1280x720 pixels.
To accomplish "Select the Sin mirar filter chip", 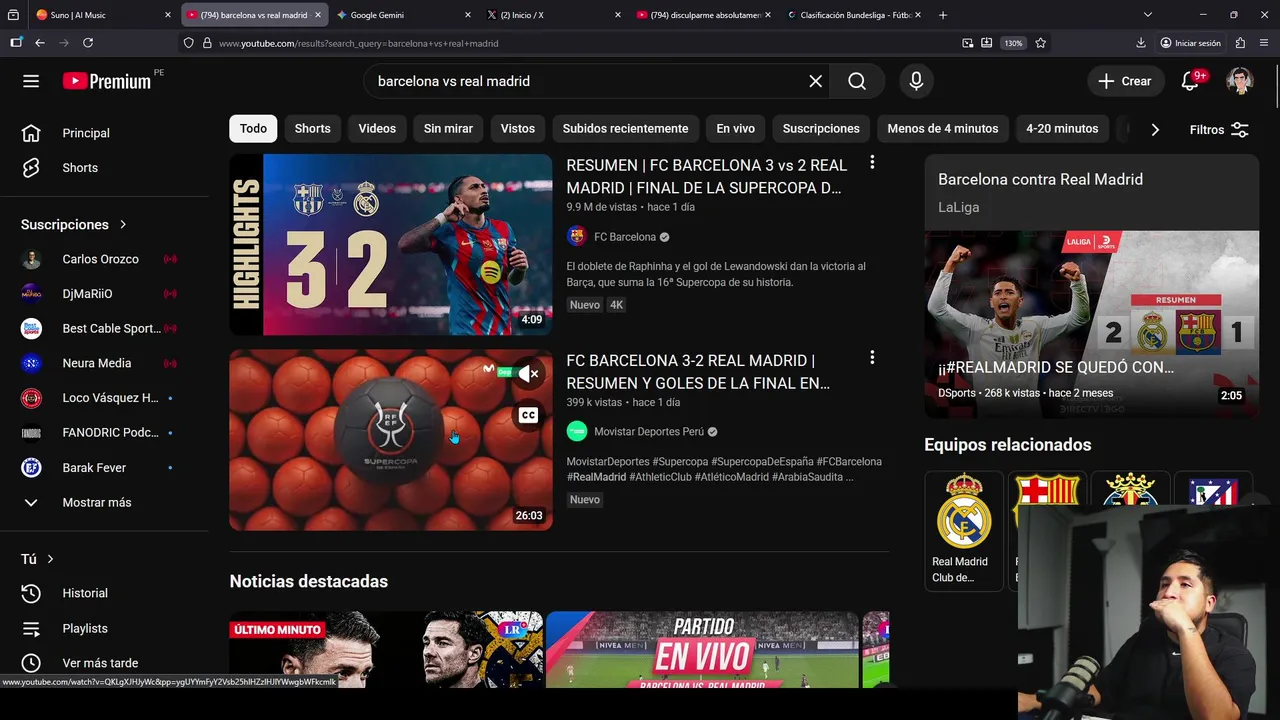I will 448,128.
